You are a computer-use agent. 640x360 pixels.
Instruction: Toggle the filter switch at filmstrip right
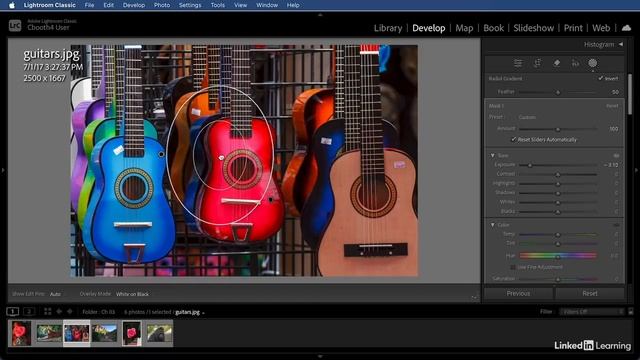pos(631,311)
